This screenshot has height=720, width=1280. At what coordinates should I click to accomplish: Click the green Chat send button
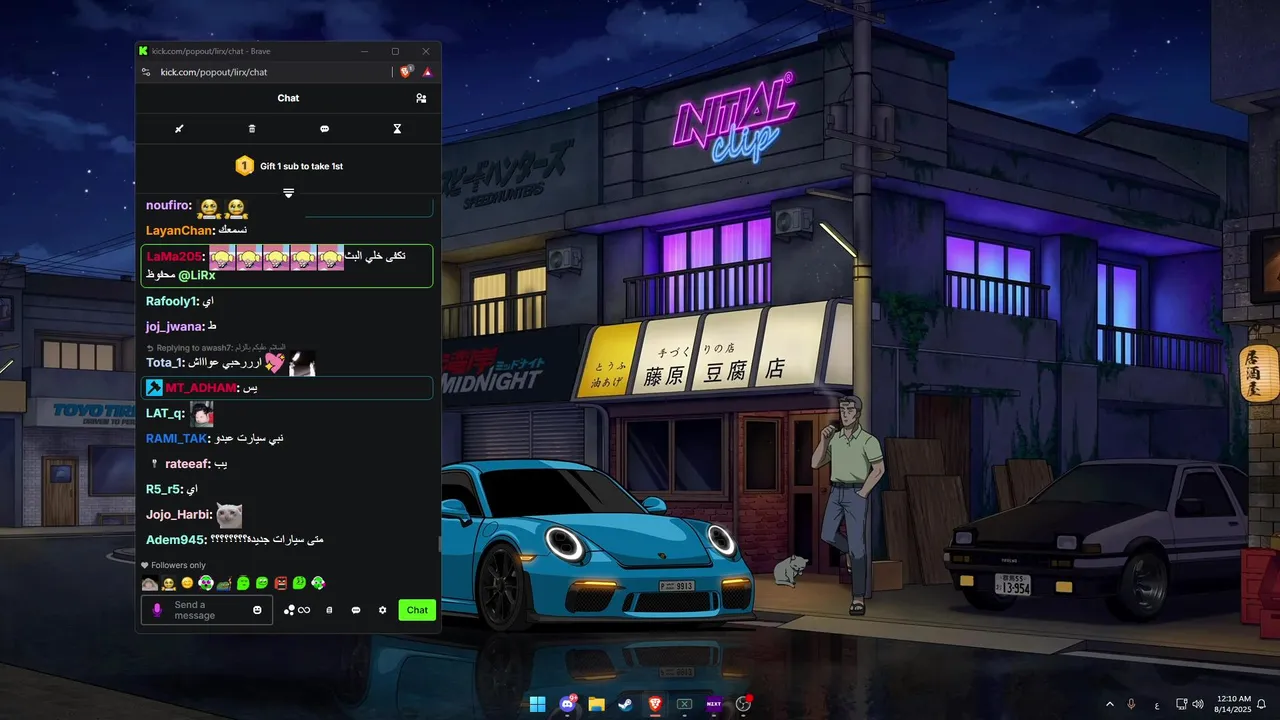(417, 610)
